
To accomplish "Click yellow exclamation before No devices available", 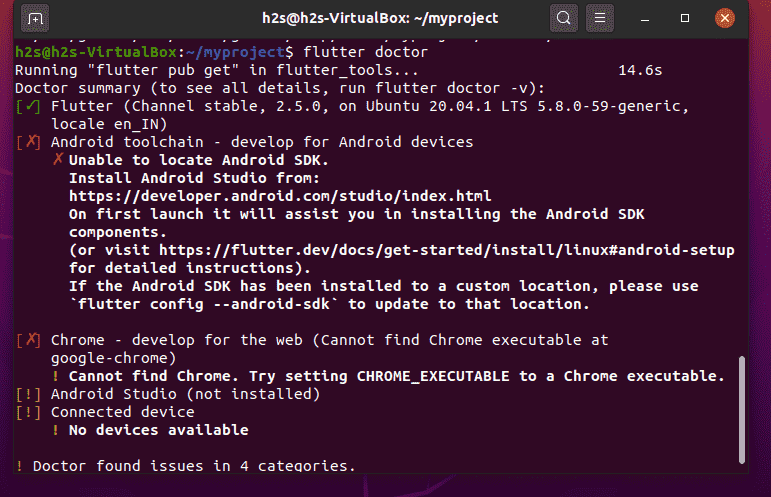I will coord(57,430).
